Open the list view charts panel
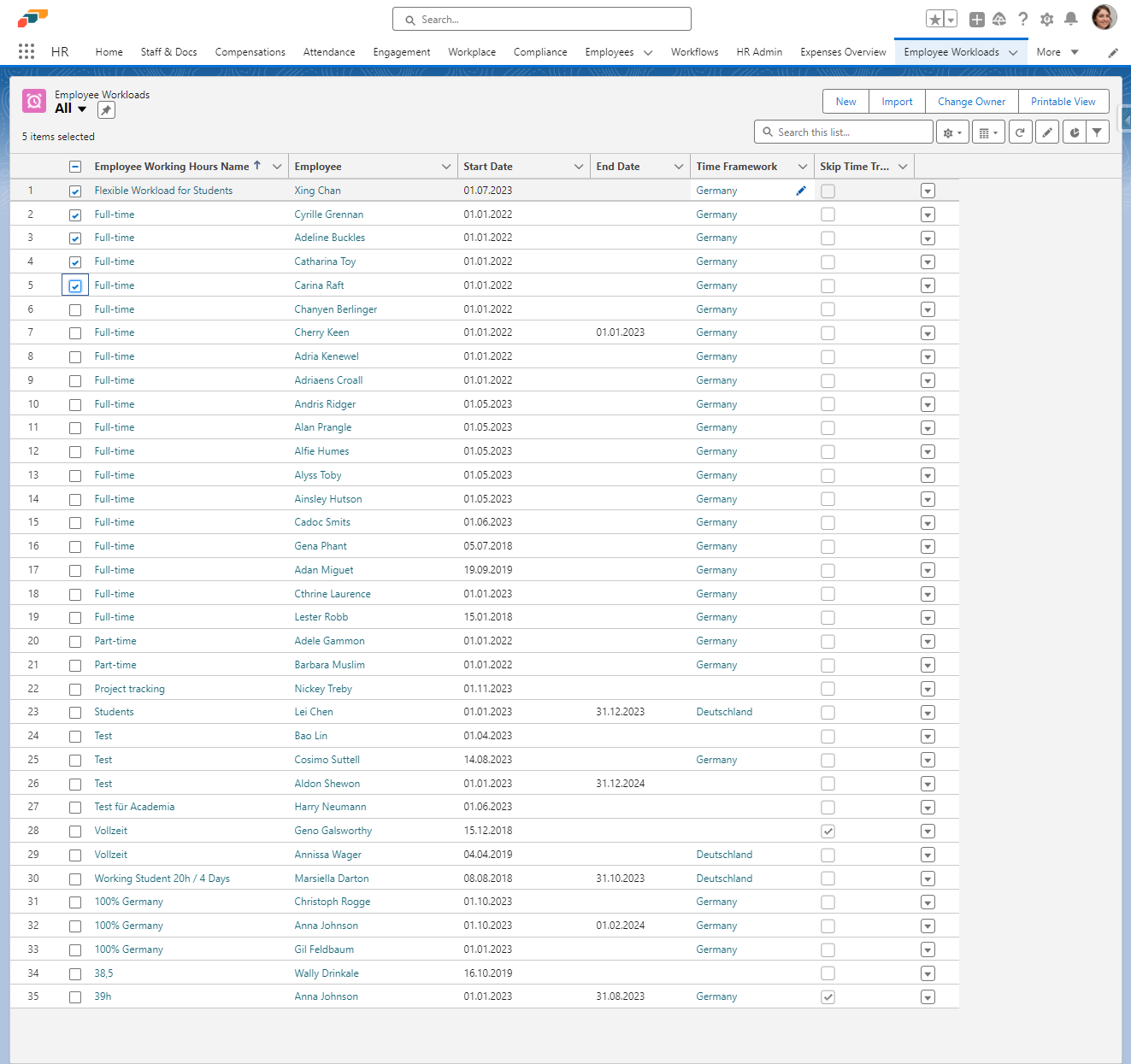 [1074, 132]
